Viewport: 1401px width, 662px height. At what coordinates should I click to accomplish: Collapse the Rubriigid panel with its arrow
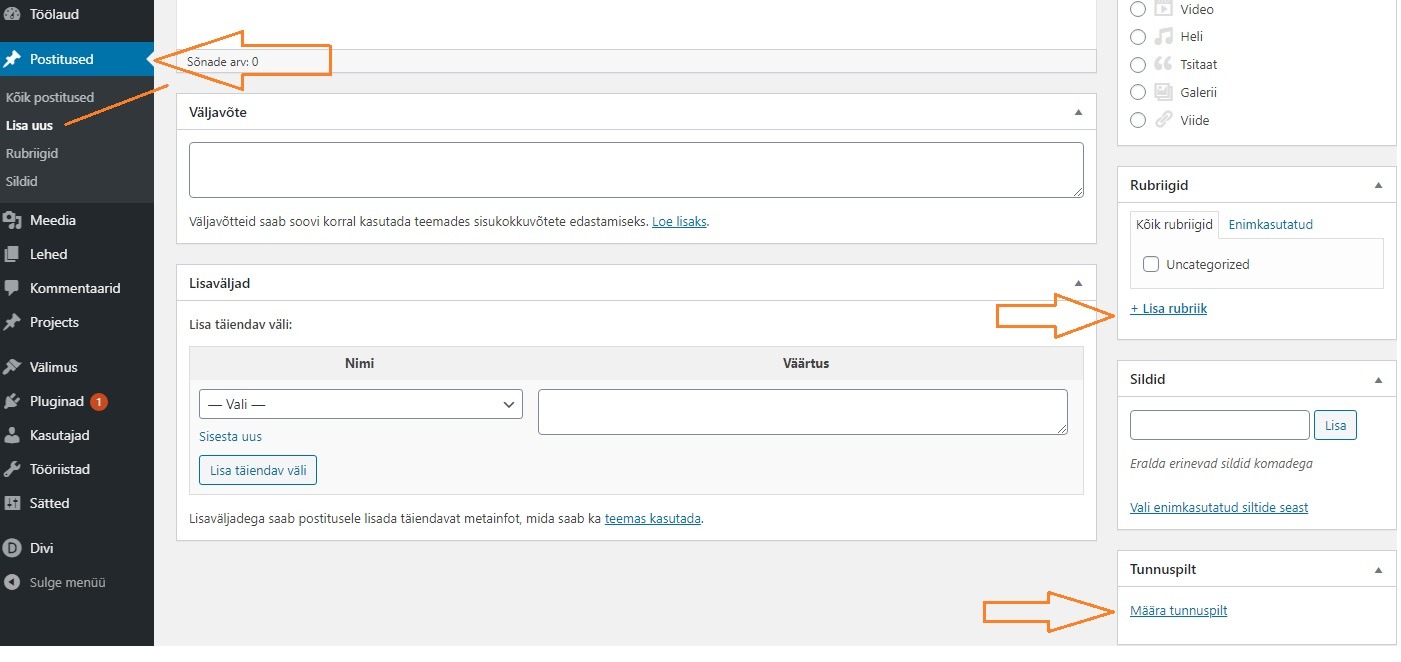coord(1378,185)
